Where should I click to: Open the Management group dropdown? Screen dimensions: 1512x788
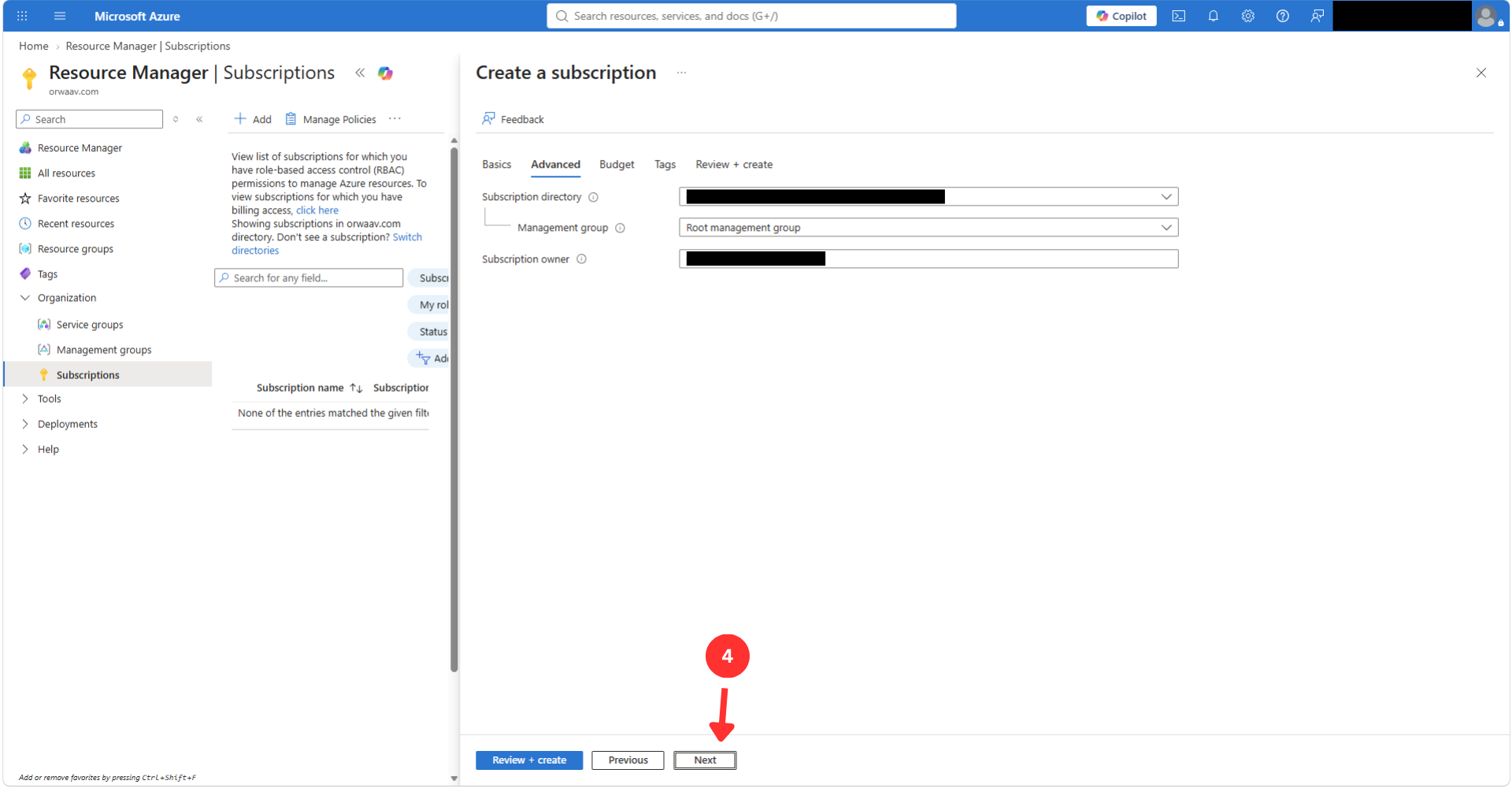tap(928, 228)
